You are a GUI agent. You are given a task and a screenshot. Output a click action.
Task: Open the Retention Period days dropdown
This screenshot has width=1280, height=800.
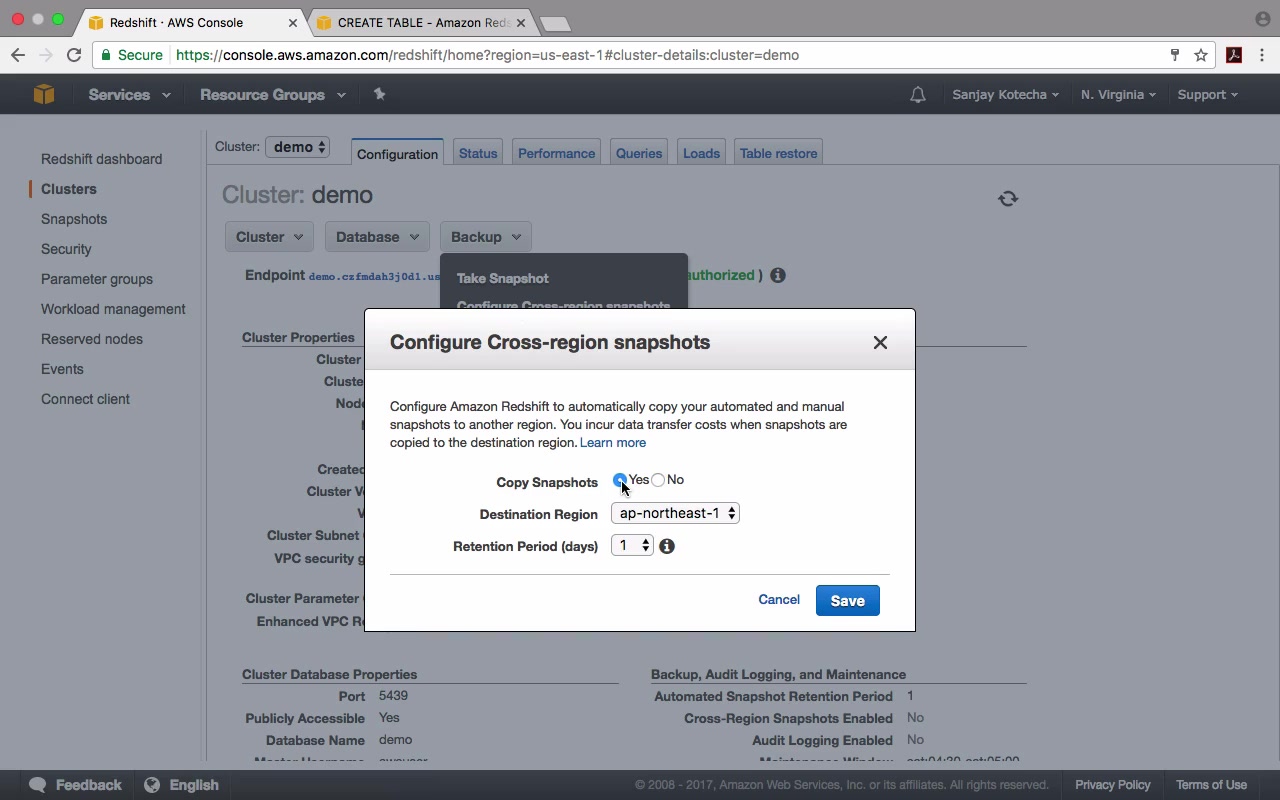click(x=632, y=545)
